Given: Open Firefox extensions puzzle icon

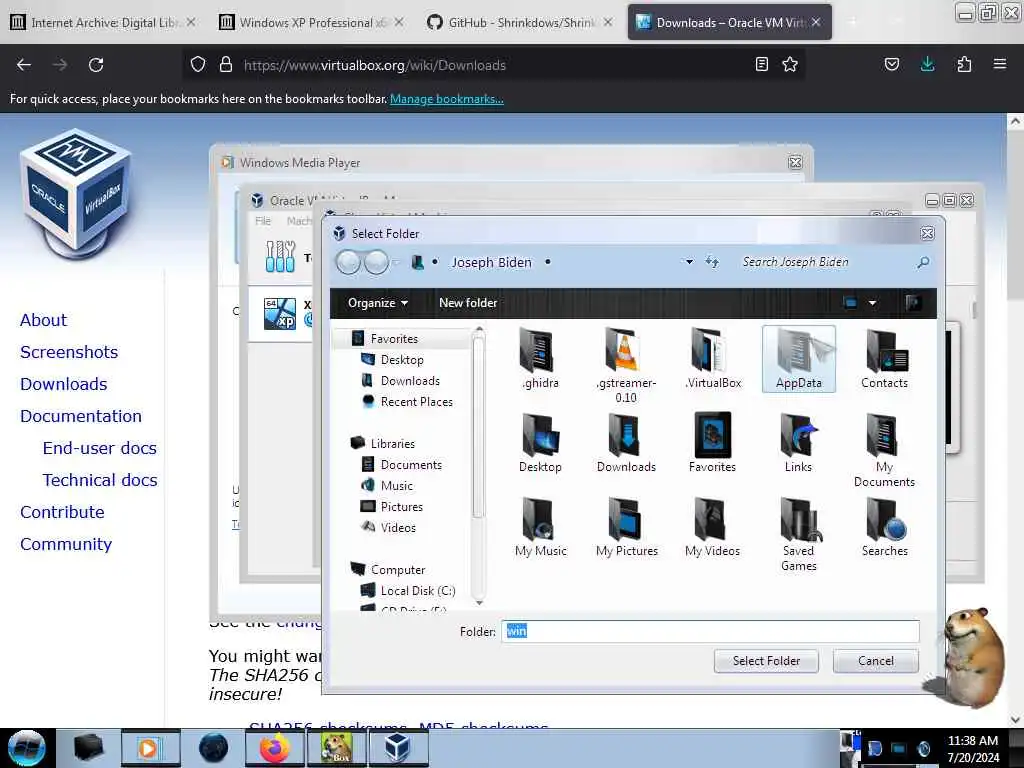Looking at the screenshot, I should pos(964,64).
